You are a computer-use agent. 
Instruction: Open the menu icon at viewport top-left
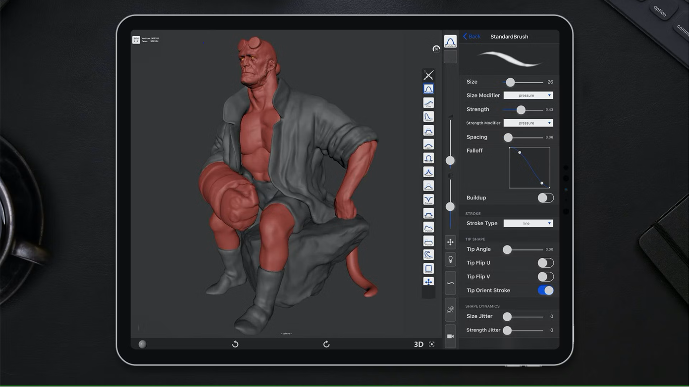tap(136, 40)
